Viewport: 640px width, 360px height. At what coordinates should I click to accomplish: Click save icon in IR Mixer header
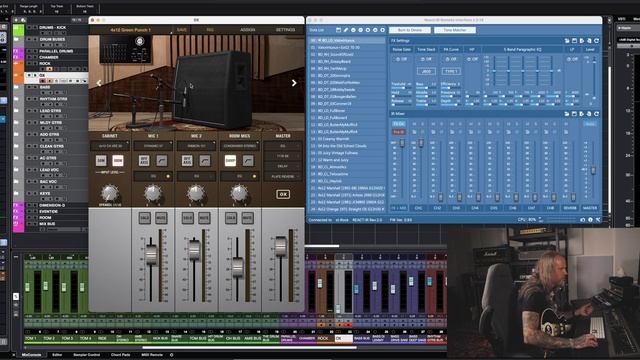pos(574,114)
